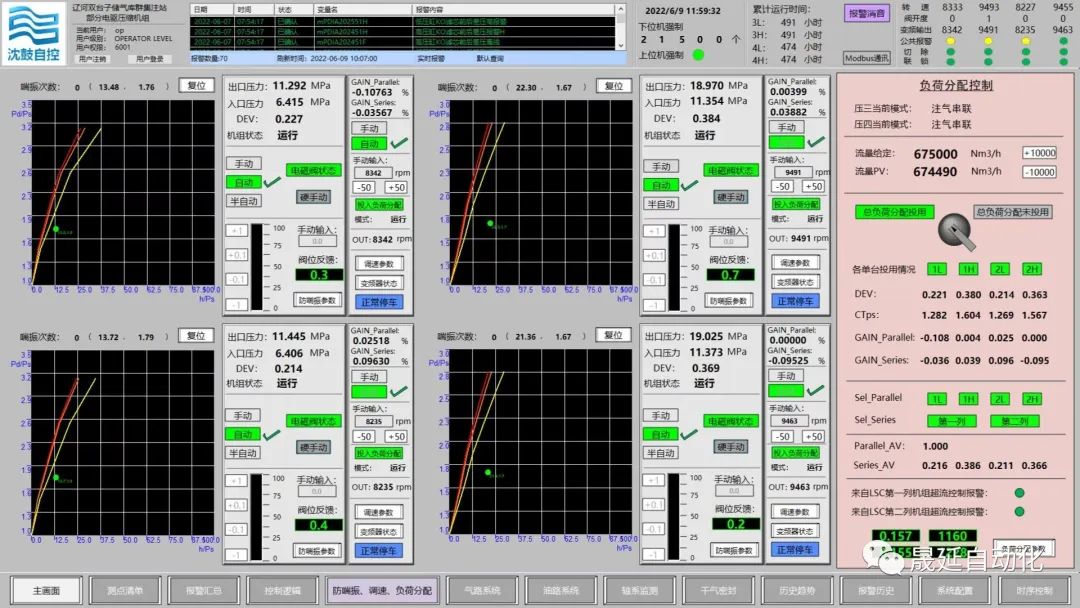Increase bottom-left unit speed with +50 button

[x=396, y=436]
